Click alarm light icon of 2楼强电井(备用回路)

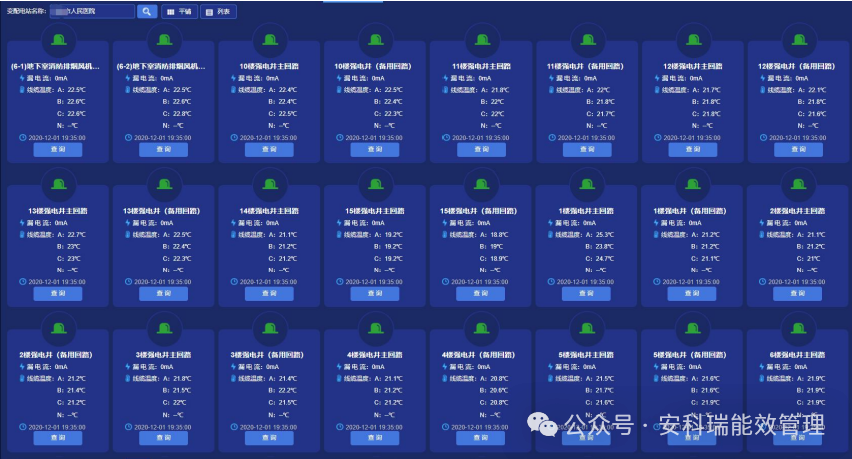59,328
